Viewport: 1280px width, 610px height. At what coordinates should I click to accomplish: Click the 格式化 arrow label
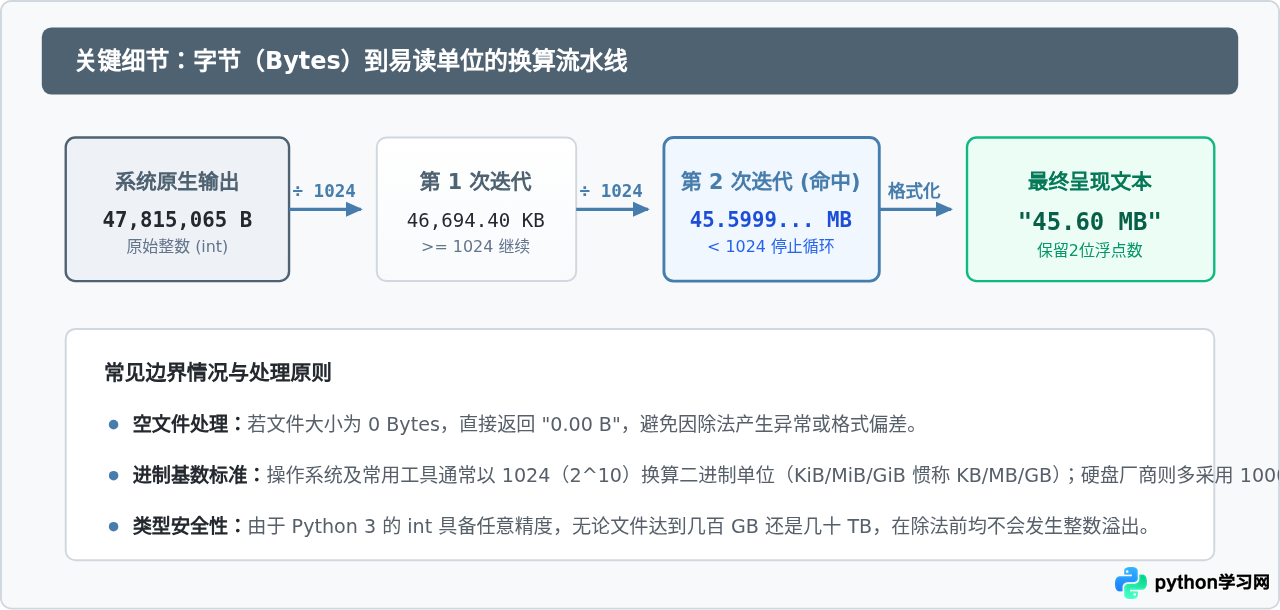pyautogui.click(x=914, y=191)
